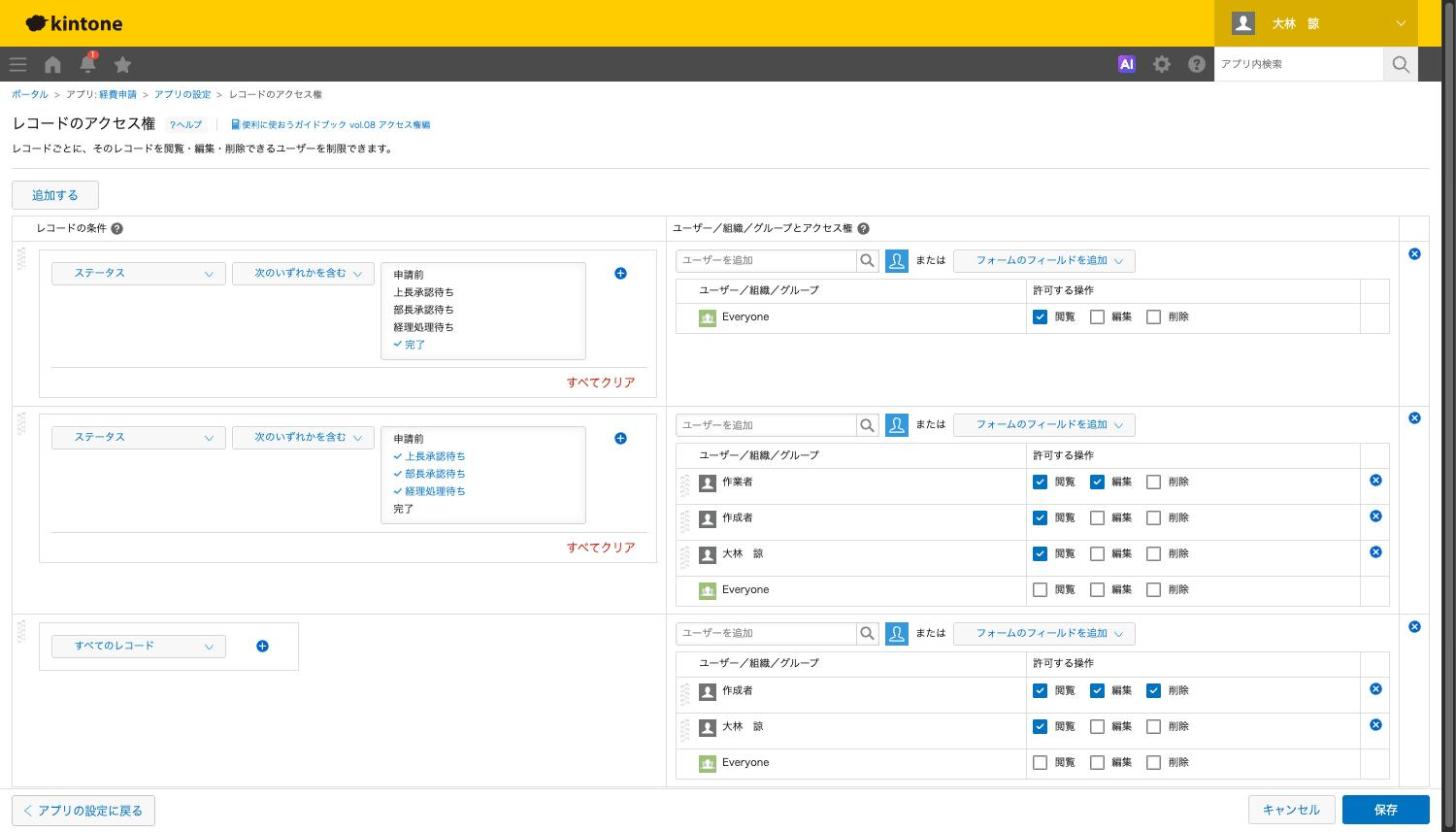Enable 閲覧 for Everyone in last rule

1040,762
